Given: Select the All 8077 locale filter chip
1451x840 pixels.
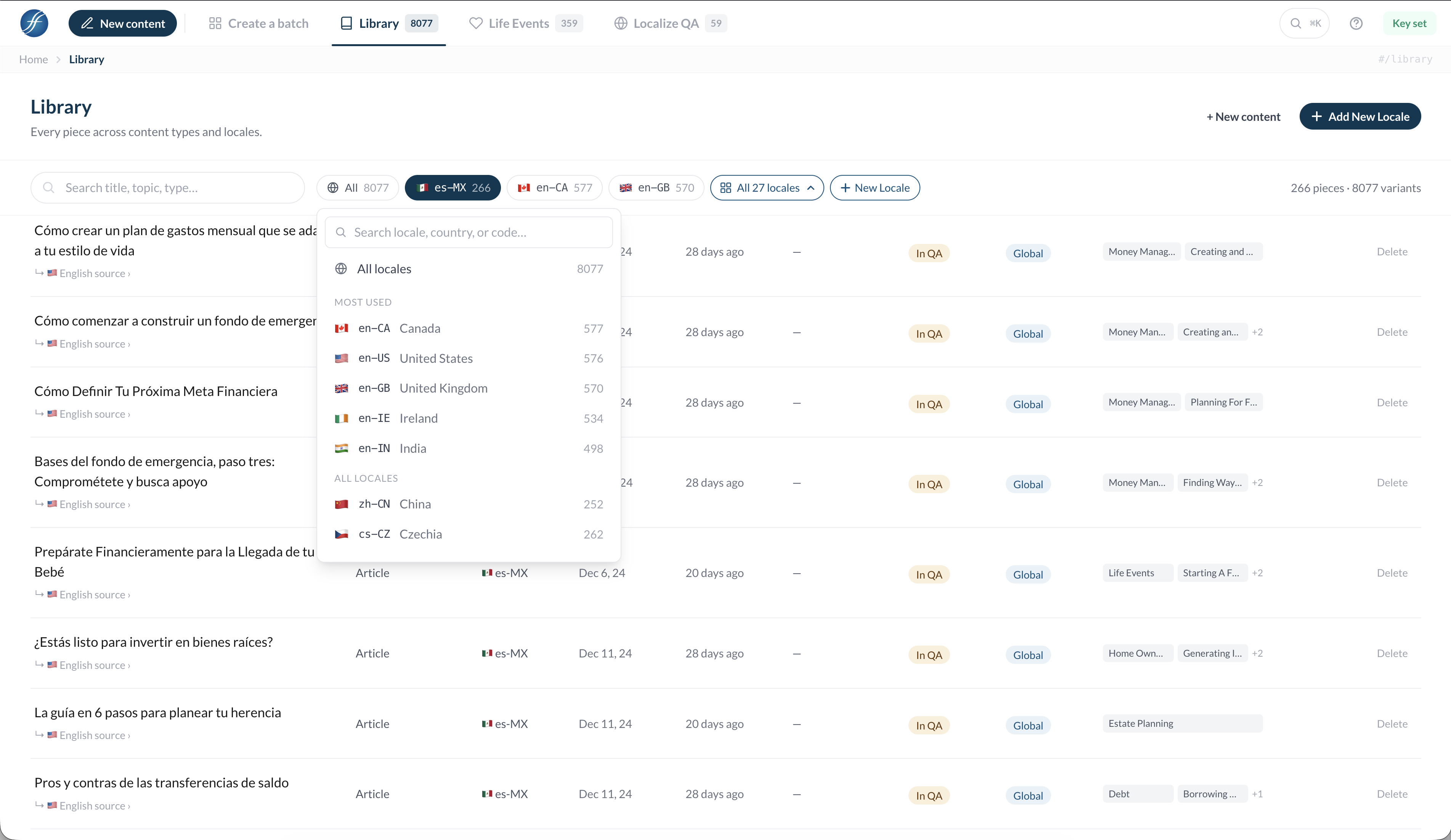Looking at the screenshot, I should click(358, 188).
